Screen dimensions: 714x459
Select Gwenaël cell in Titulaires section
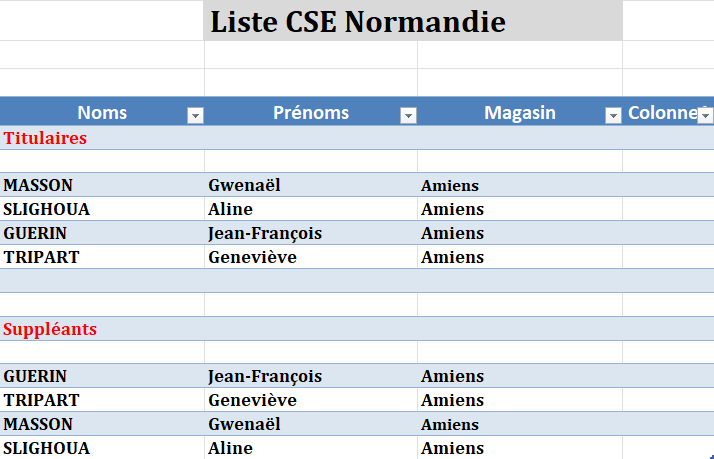click(x=245, y=185)
